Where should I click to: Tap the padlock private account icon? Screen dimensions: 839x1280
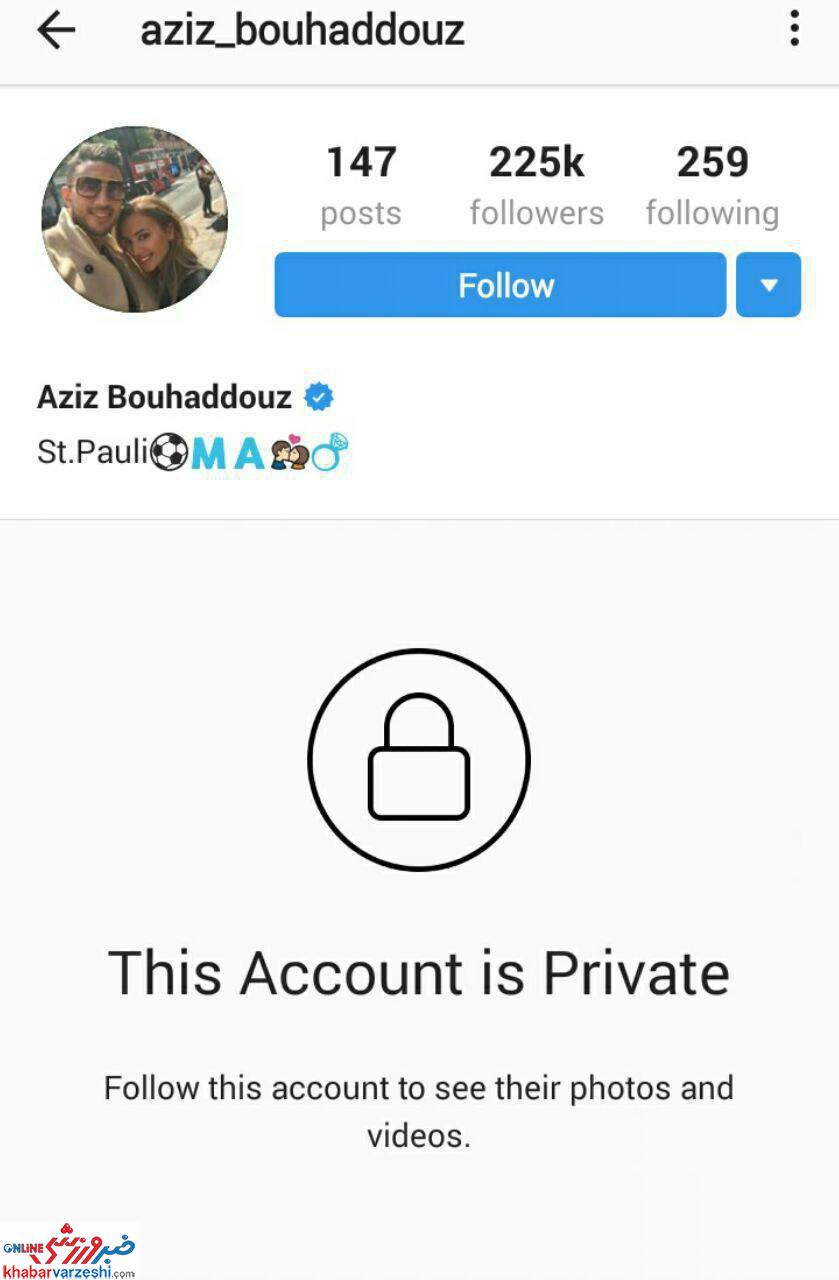(418, 759)
